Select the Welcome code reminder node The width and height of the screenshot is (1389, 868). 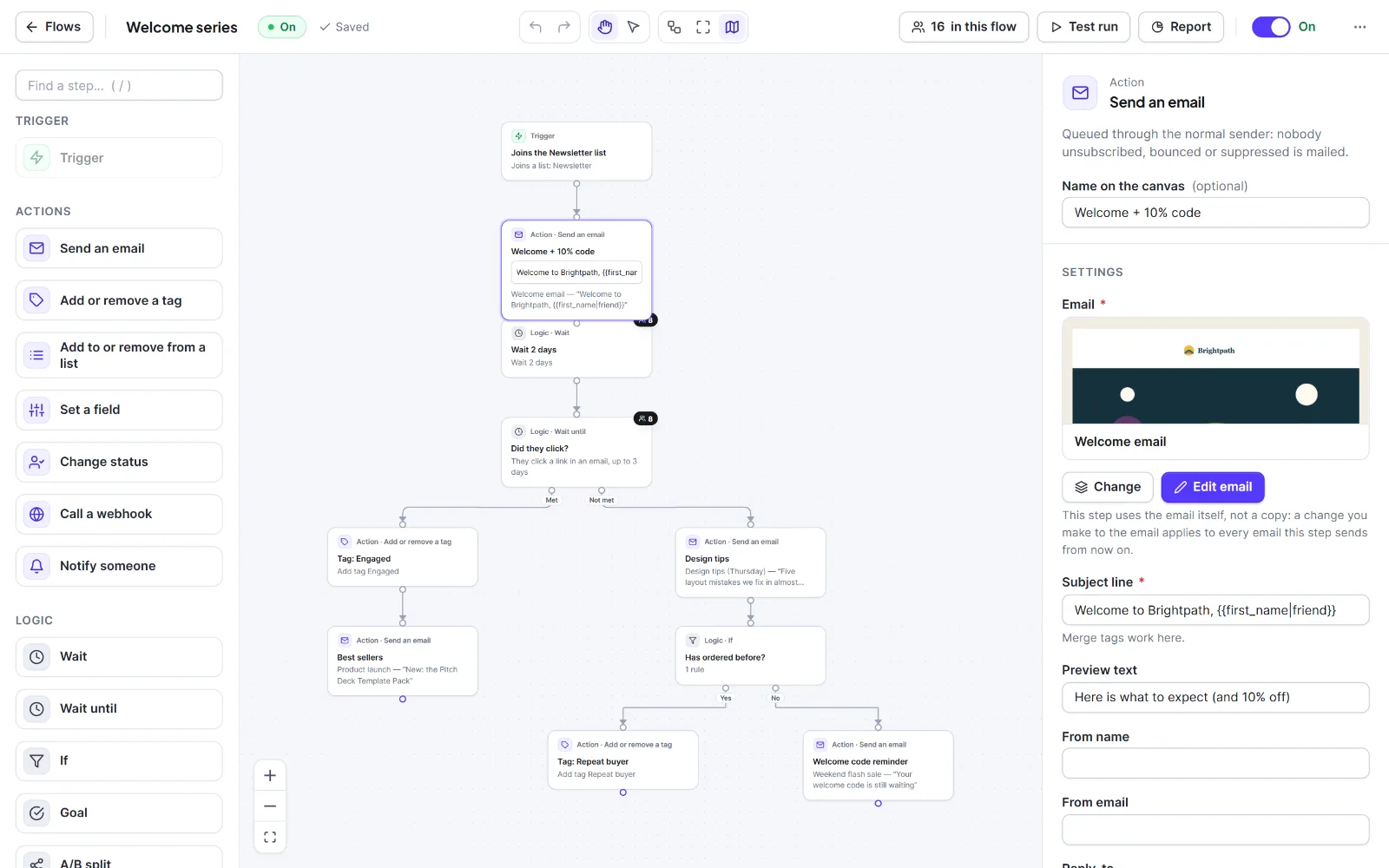click(878, 766)
